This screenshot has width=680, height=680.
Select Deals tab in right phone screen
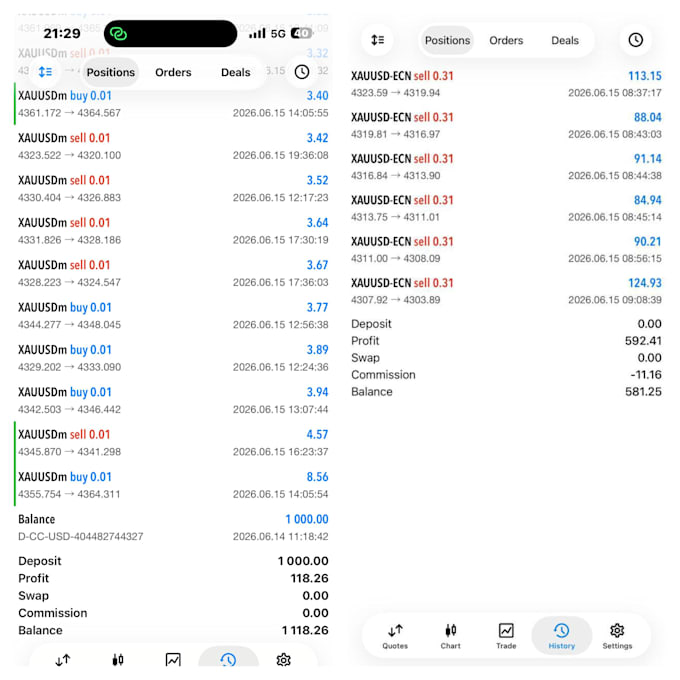click(x=565, y=40)
